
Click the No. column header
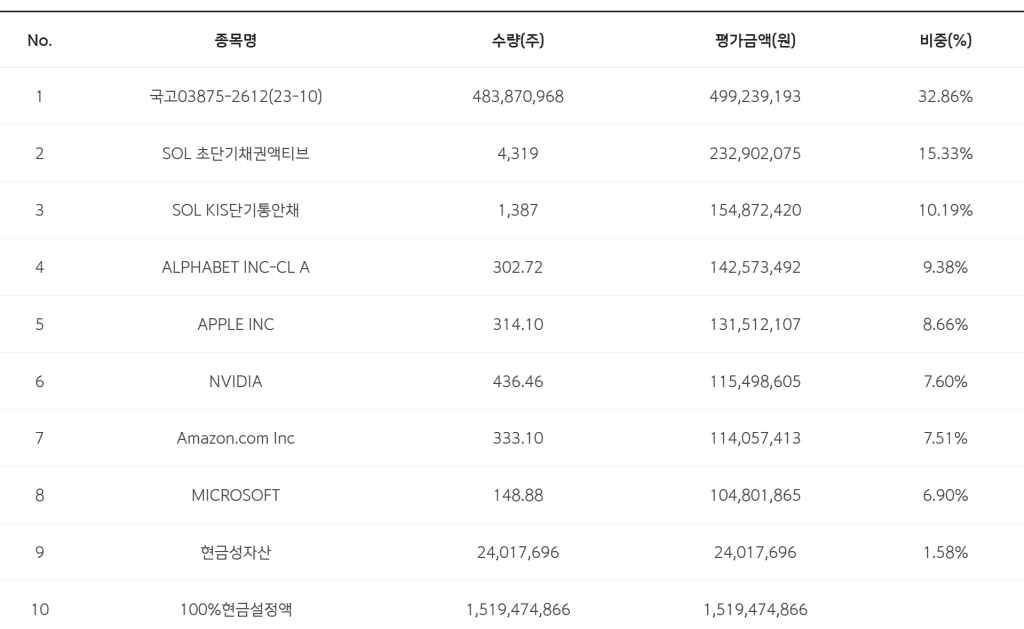(40, 40)
